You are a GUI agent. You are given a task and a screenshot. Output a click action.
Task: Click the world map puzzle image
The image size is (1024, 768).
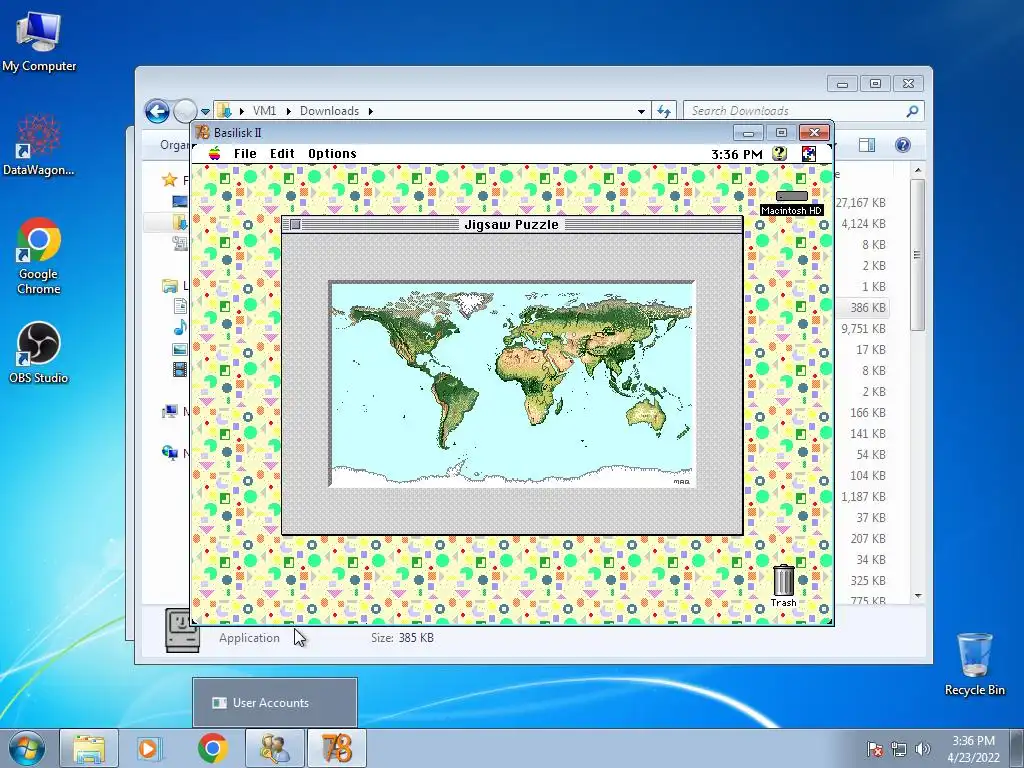click(511, 384)
